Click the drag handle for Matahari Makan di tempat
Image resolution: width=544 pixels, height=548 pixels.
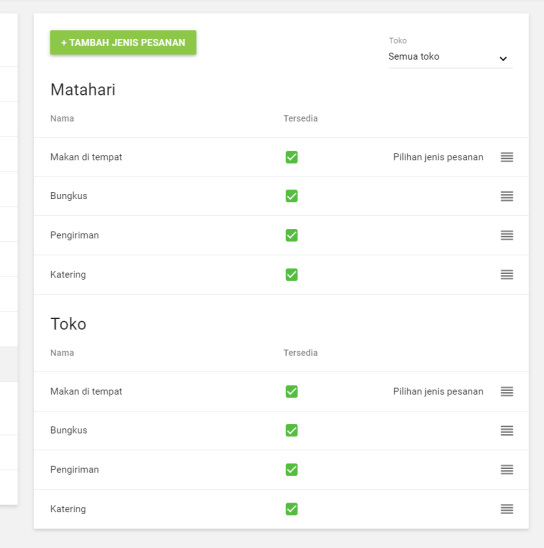click(x=507, y=157)
